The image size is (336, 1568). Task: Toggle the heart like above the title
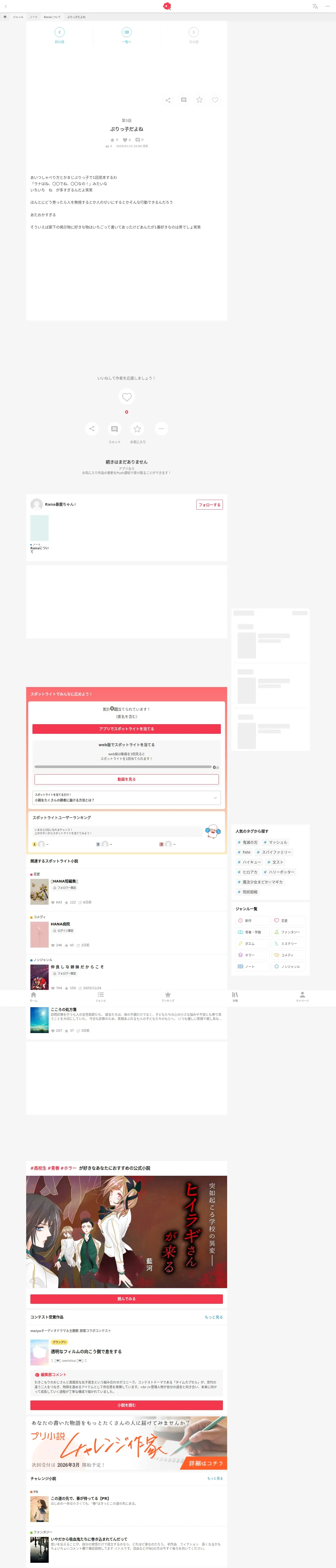point(215,100)
